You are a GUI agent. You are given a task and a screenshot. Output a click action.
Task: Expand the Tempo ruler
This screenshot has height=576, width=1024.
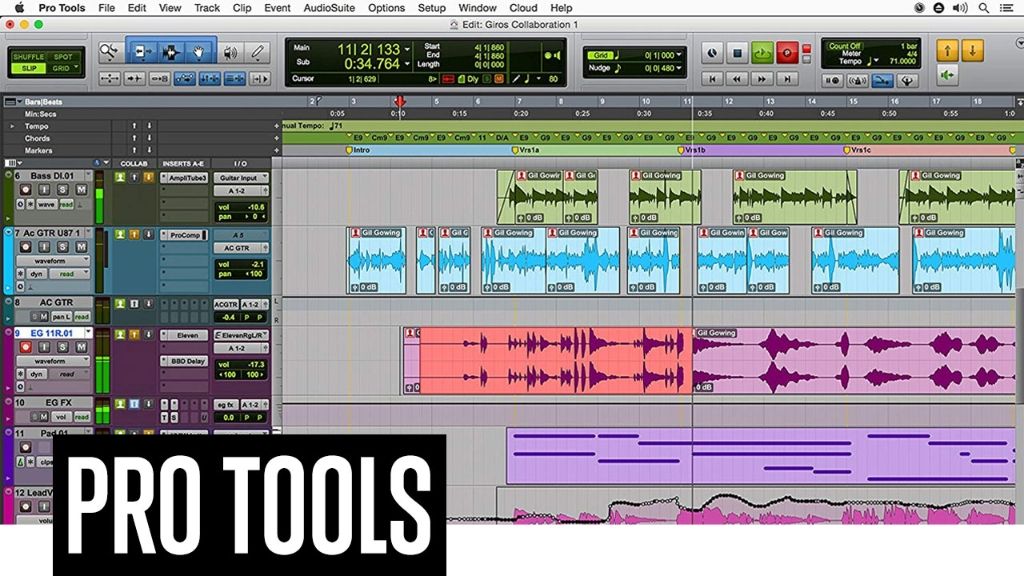(12, 126)
